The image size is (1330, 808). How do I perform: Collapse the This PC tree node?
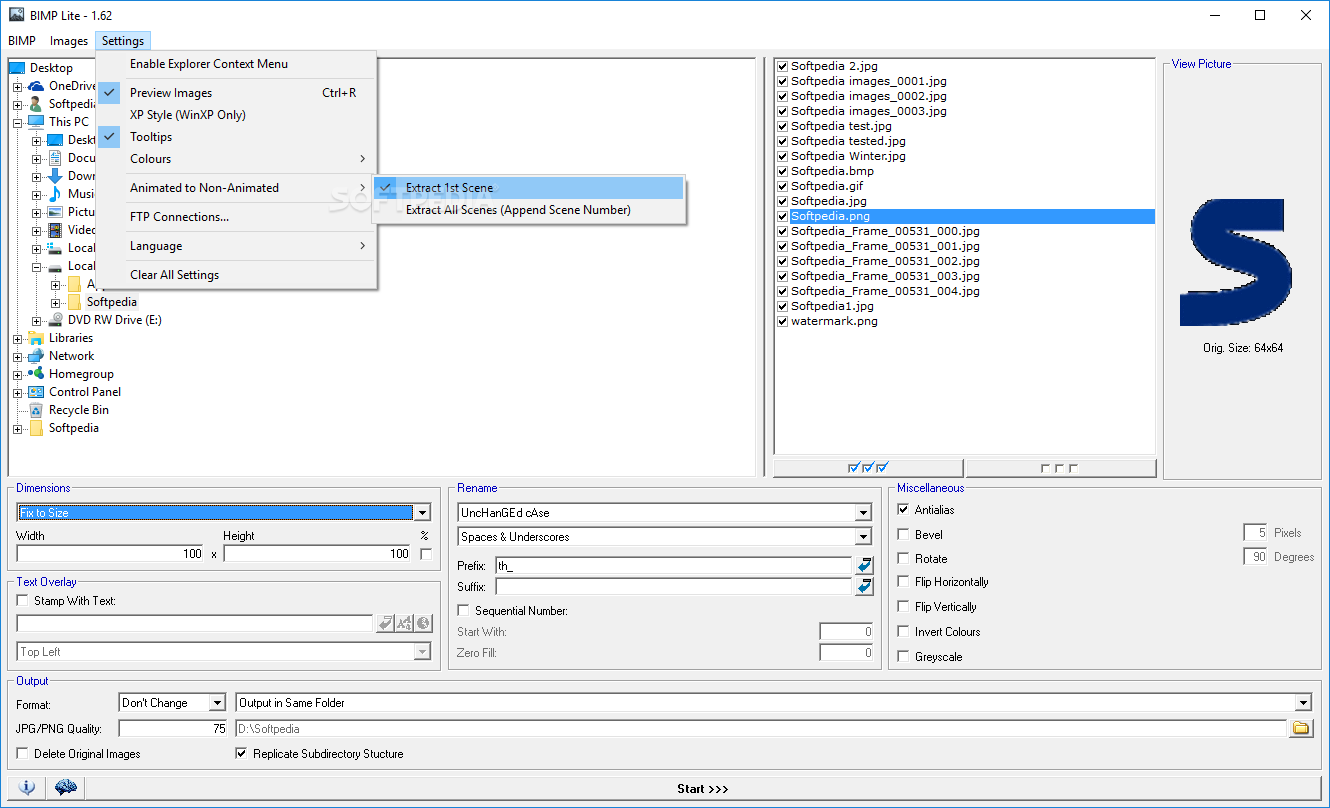(17, 122)
